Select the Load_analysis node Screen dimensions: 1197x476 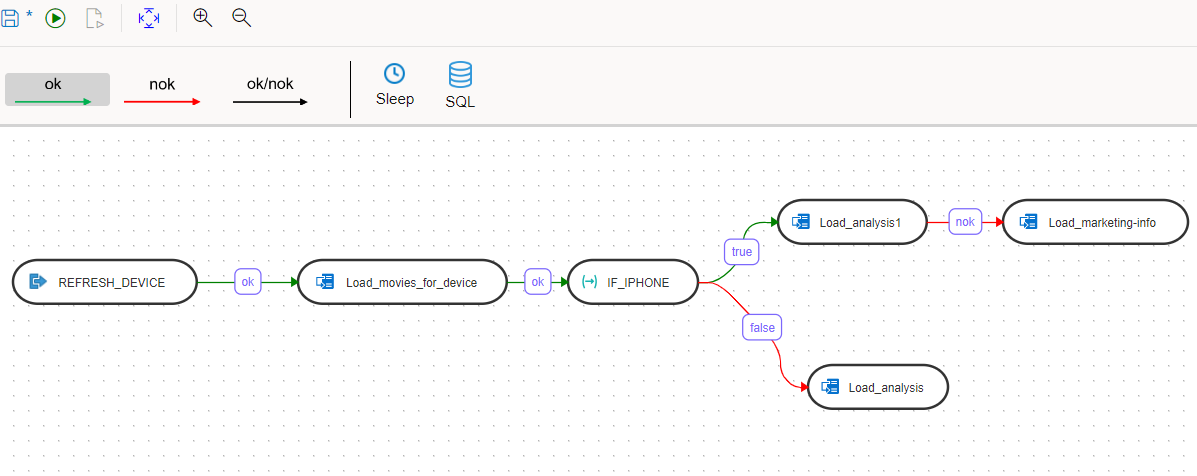pos(878,387)
